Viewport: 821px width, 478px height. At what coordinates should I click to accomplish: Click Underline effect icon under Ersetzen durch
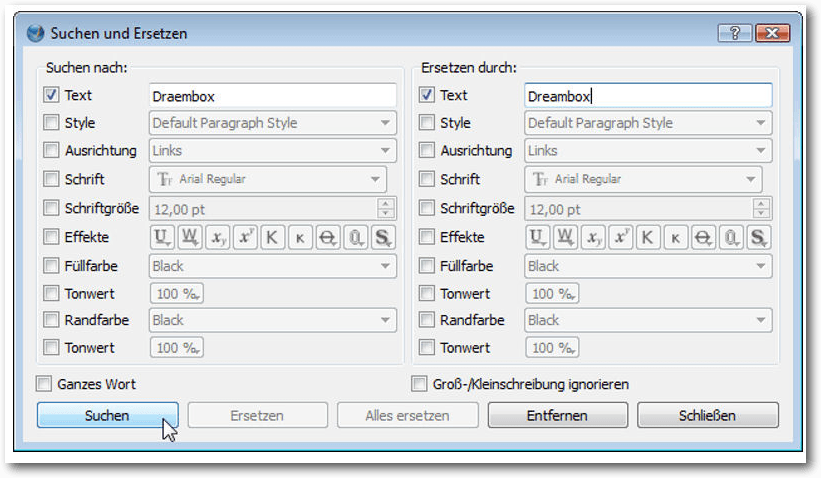537,238
